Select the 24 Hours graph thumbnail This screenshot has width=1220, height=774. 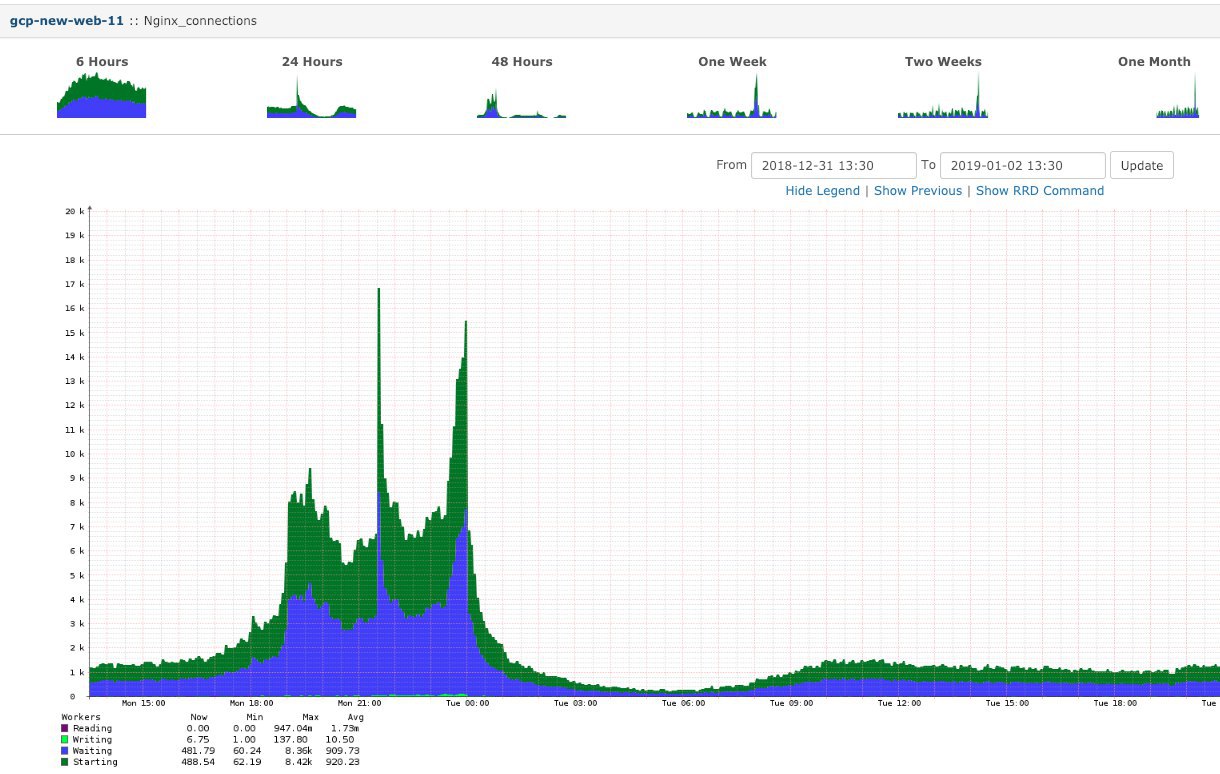312,96
